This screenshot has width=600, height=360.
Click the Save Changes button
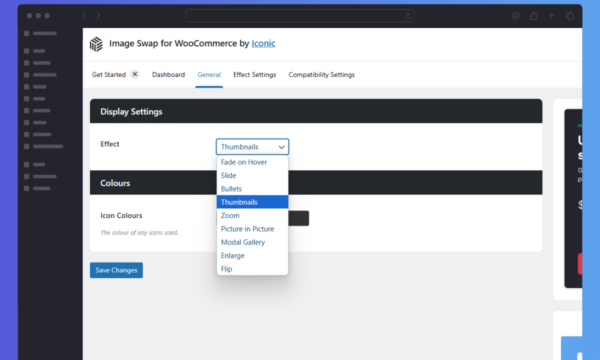pos(116,270)
